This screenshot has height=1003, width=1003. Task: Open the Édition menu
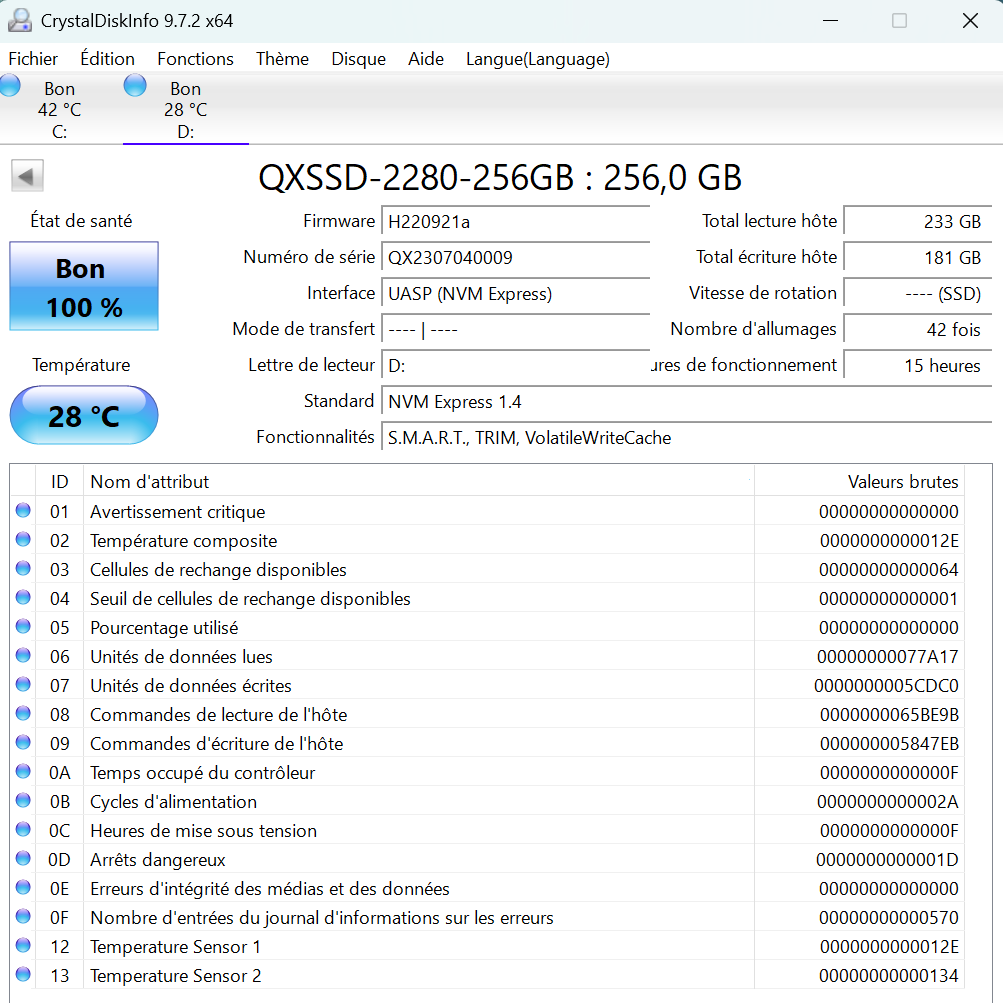coord(107,59)
